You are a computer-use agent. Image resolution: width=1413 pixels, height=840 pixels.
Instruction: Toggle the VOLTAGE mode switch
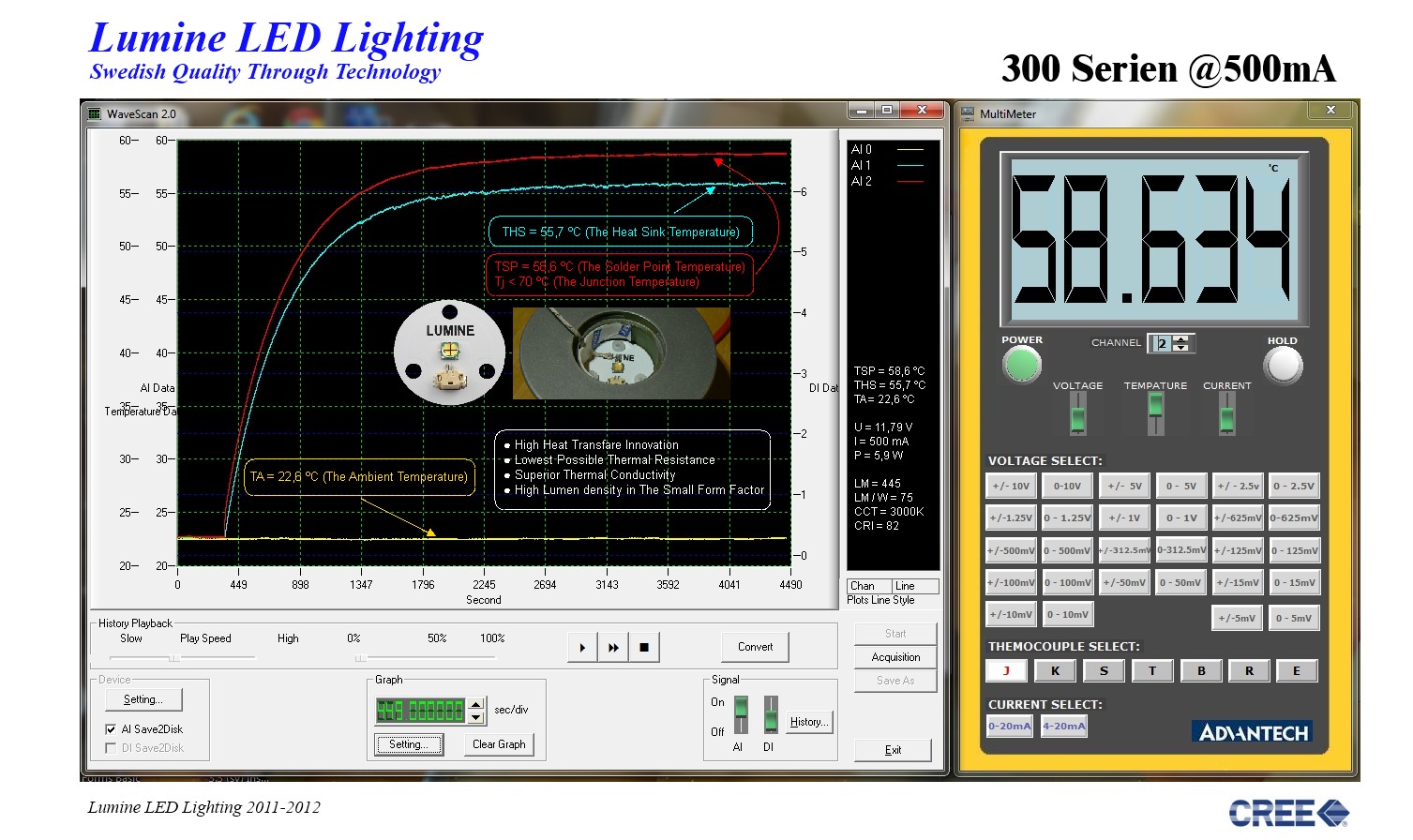(1078, 413)
